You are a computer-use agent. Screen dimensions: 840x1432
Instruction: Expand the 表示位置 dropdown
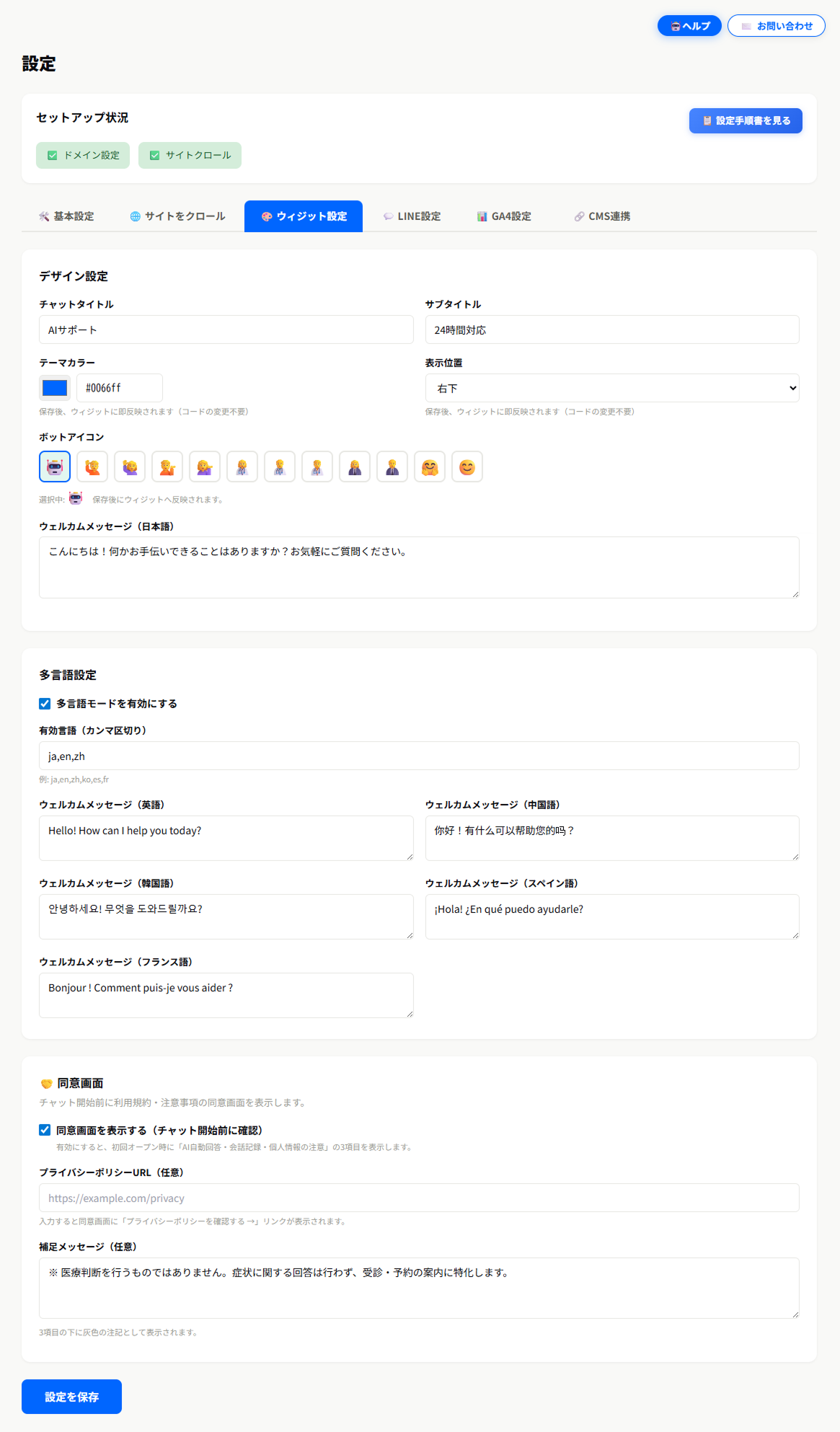point(612,388)
